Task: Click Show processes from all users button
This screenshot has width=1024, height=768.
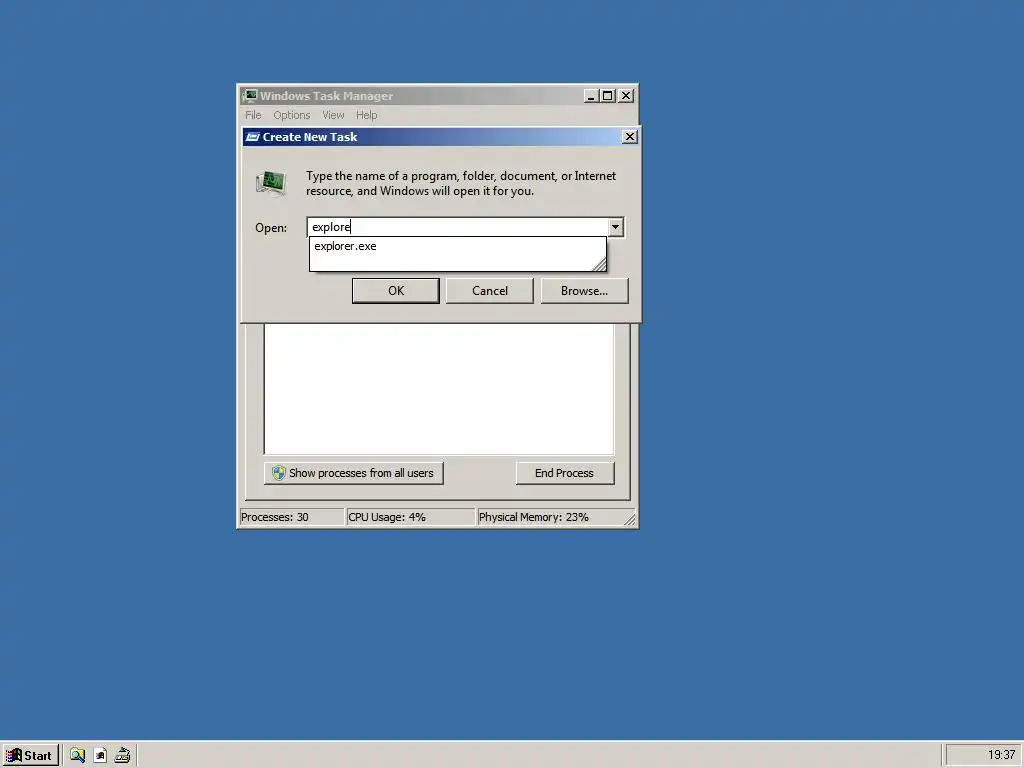Action: pos(353,473)
